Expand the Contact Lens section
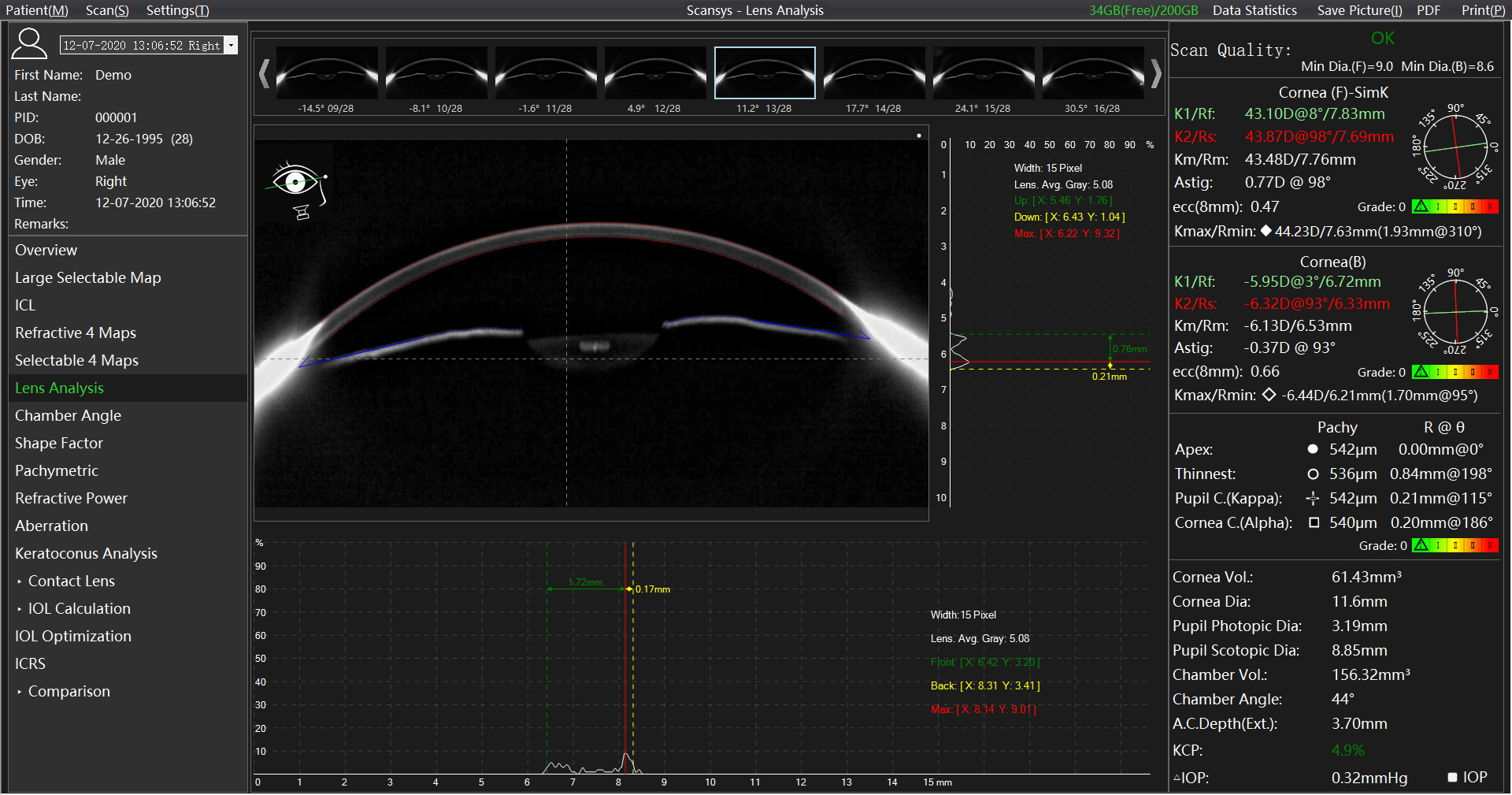 [128, 581]
